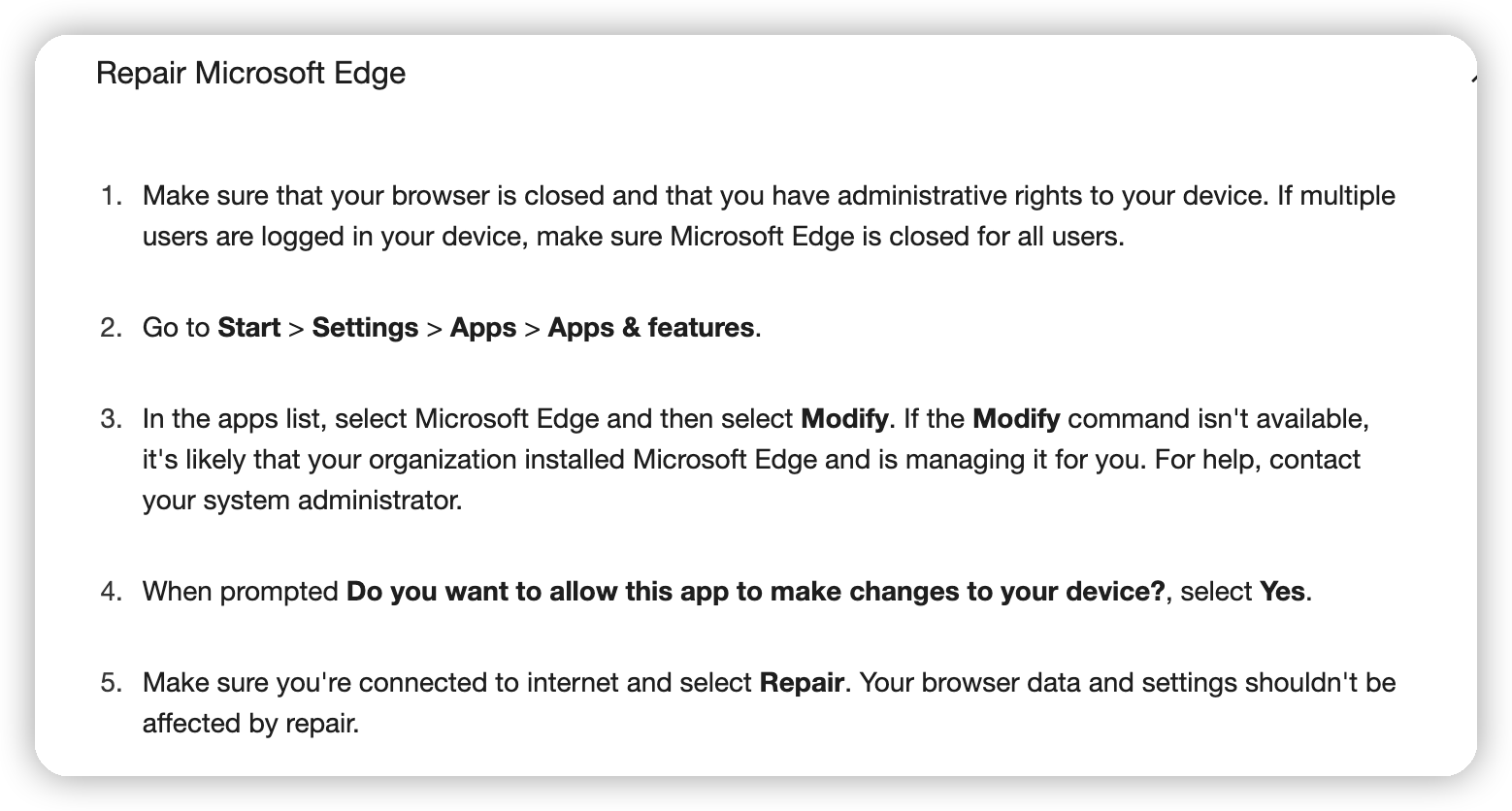Click the bold word Start in step 2
The width and height of the screenshot is (1512, 811).
pos(249,328)
